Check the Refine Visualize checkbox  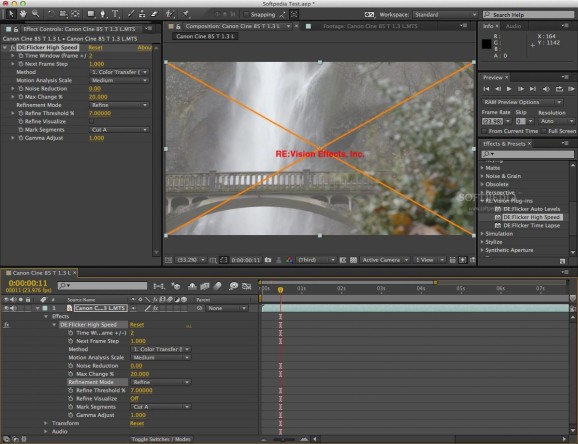[91, 121]
